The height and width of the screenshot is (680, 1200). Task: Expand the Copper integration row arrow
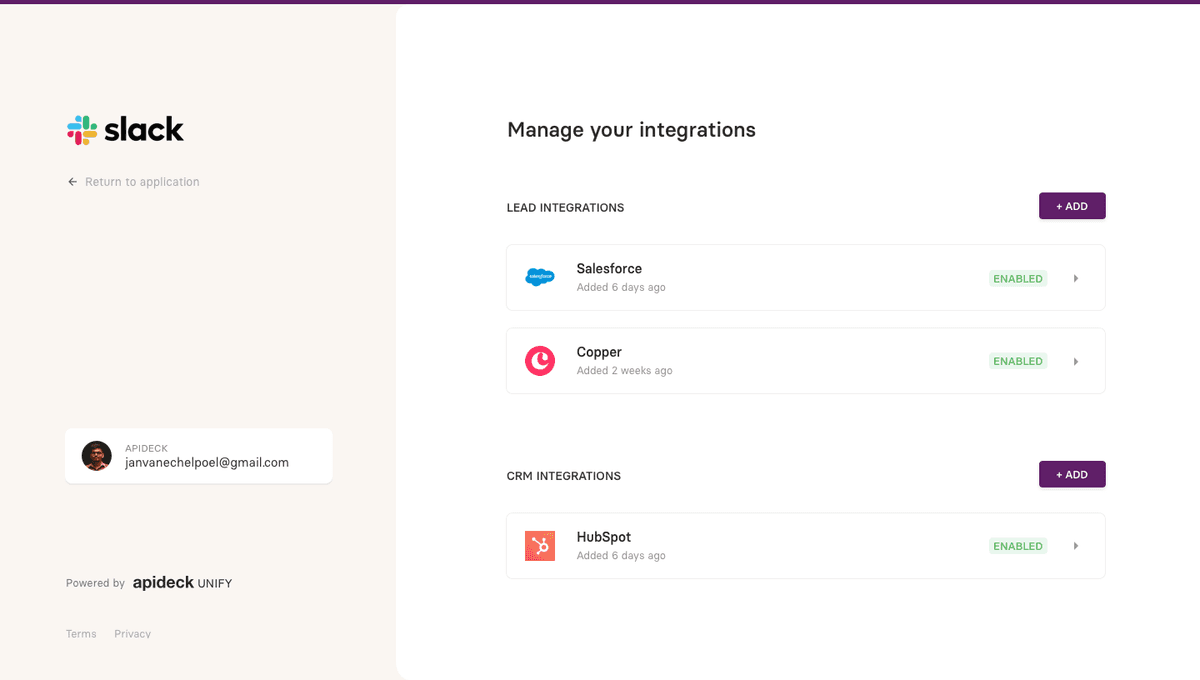click(1076, 361)
